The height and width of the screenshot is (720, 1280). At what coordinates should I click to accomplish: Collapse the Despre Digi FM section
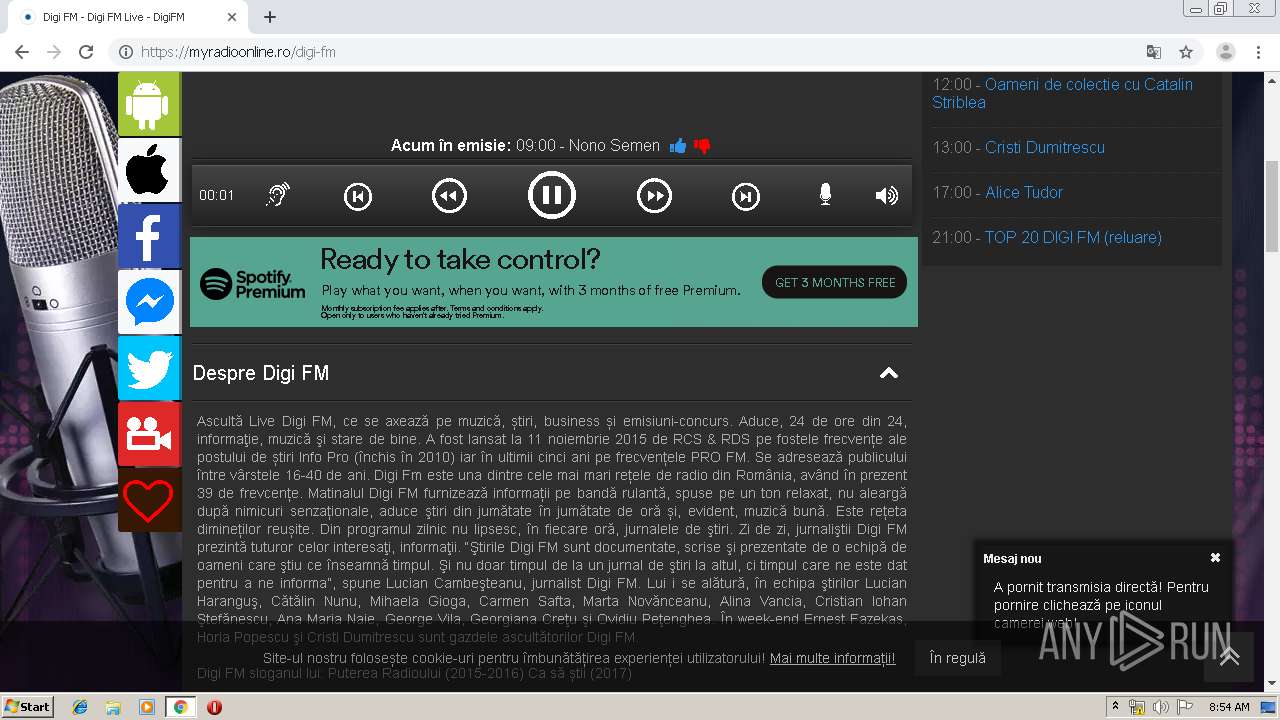pyautogui.click(x=888, y=373)
